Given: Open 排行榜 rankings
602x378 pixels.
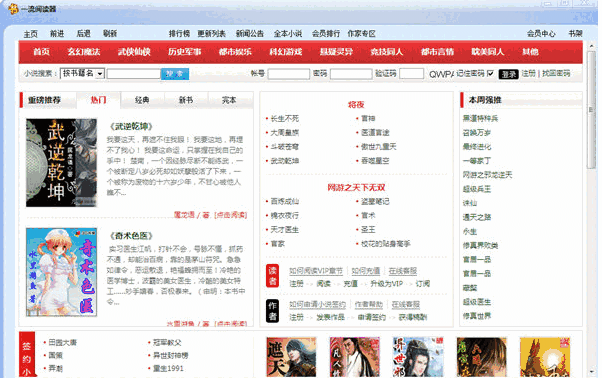Looking at the screenshot, I should 179,34.
